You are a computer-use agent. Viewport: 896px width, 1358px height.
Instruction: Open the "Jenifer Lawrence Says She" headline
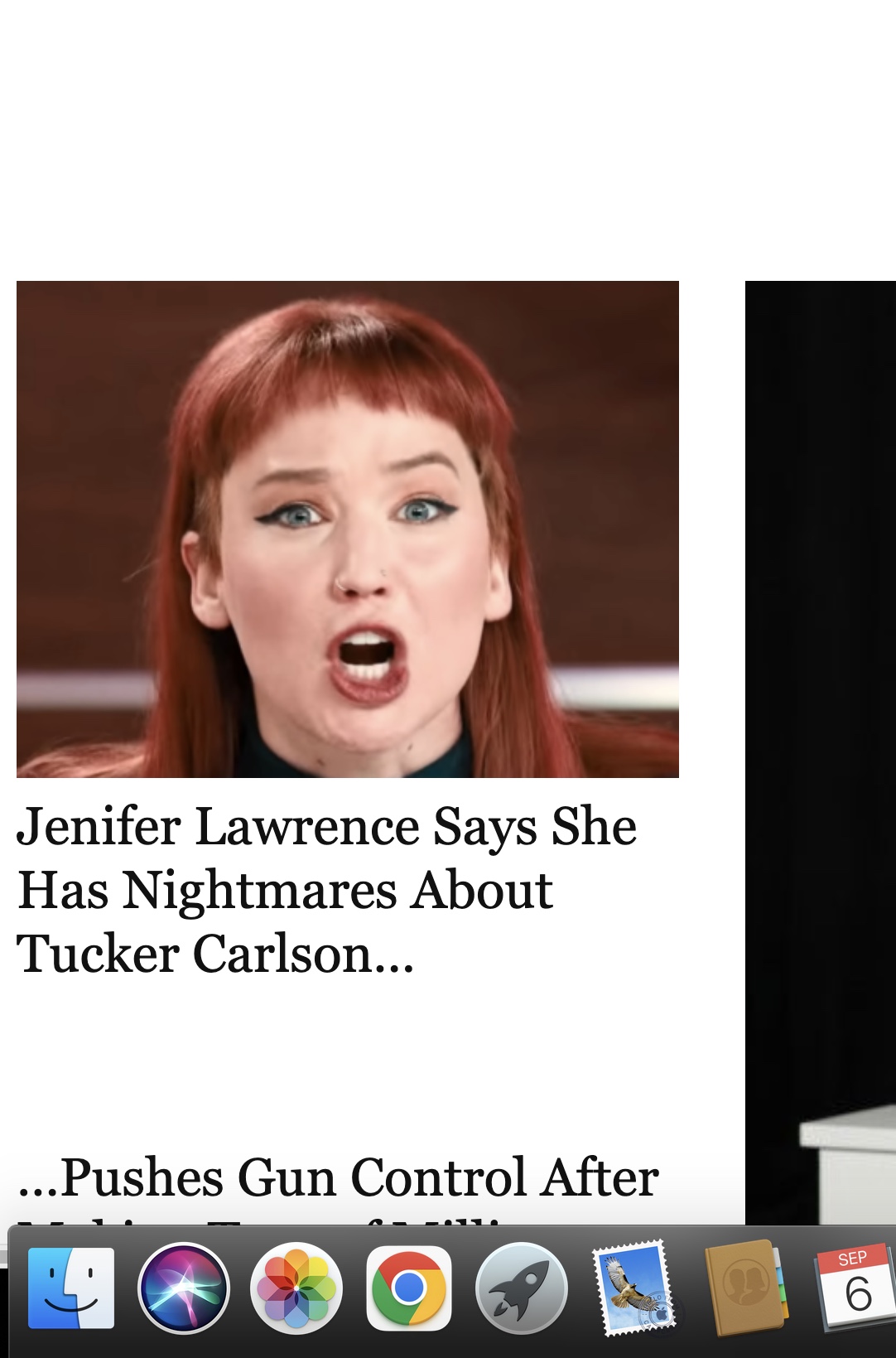(326, 827)
